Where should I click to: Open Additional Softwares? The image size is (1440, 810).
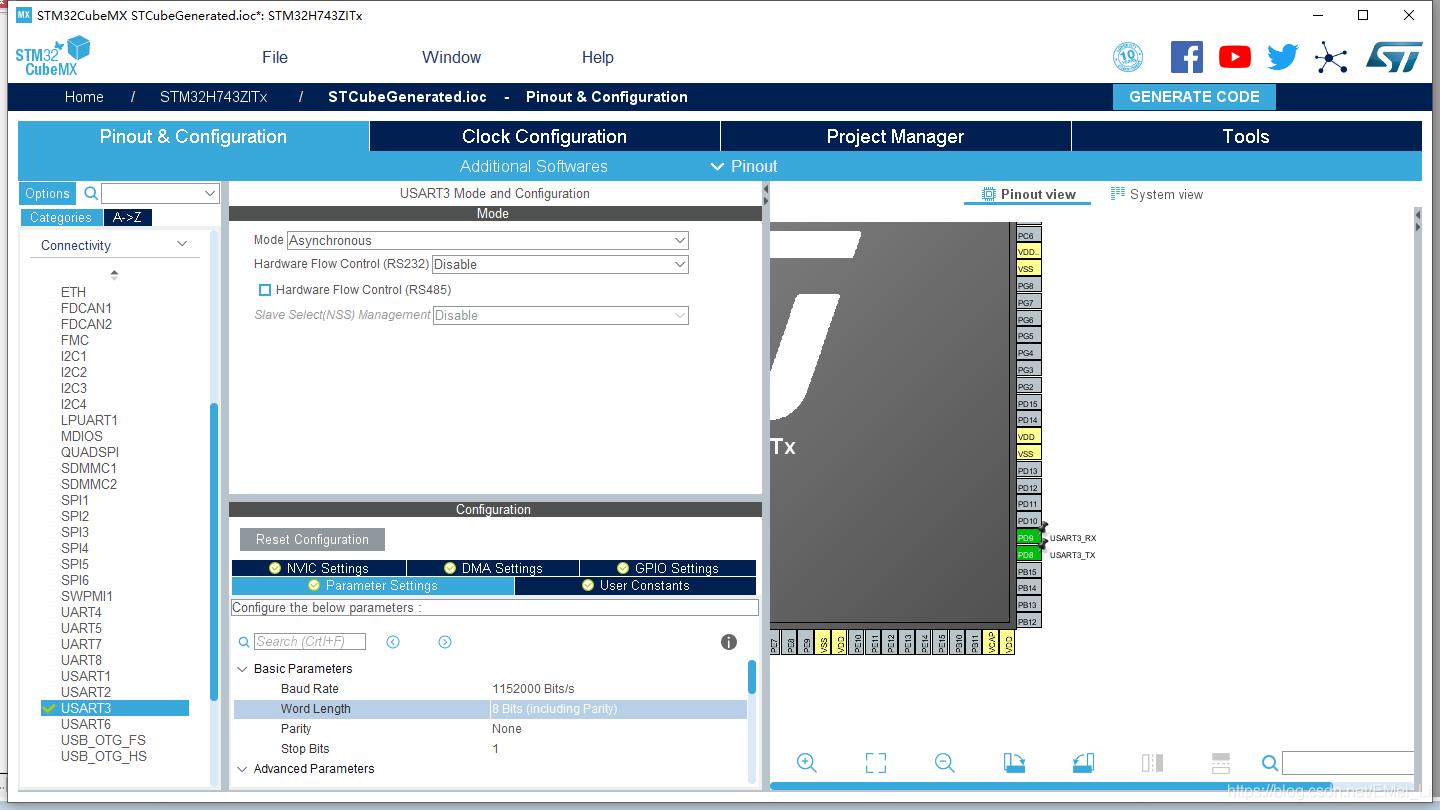(x=534, y=166)
